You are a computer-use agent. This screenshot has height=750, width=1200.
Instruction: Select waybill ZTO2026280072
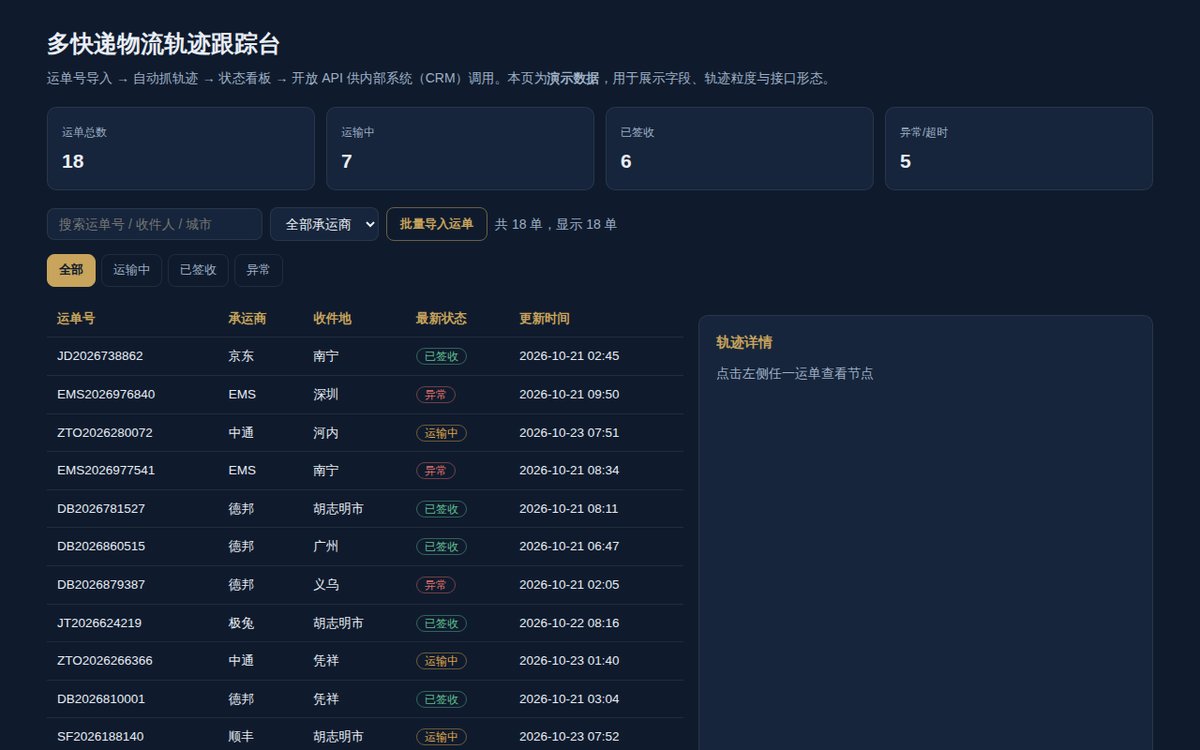coord(365,432)
